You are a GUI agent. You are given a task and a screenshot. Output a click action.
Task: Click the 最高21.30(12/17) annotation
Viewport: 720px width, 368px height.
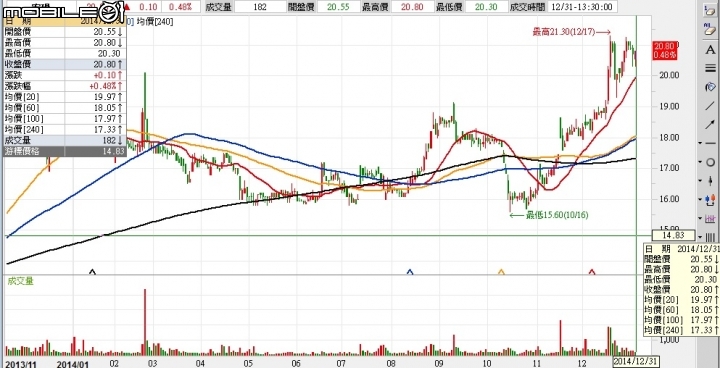pos(572,32)
